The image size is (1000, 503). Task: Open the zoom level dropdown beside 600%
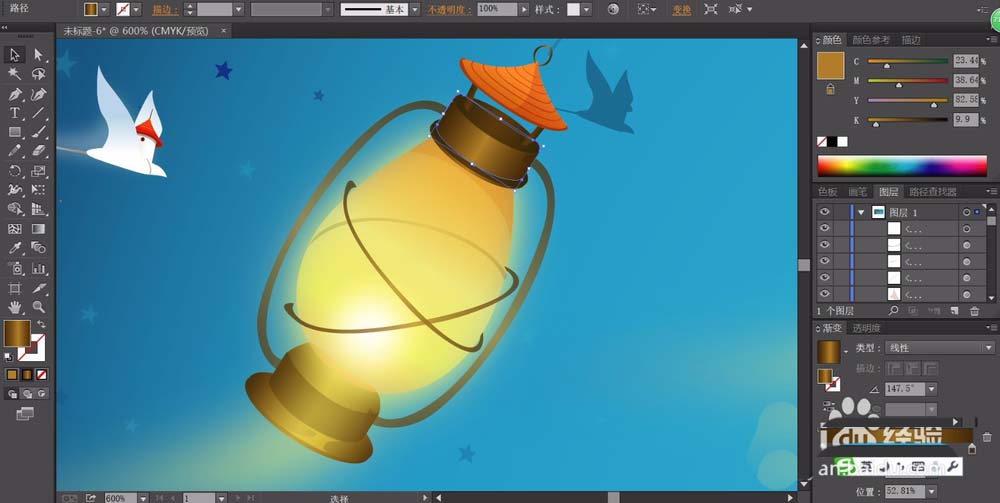click(x=143, y=498)
